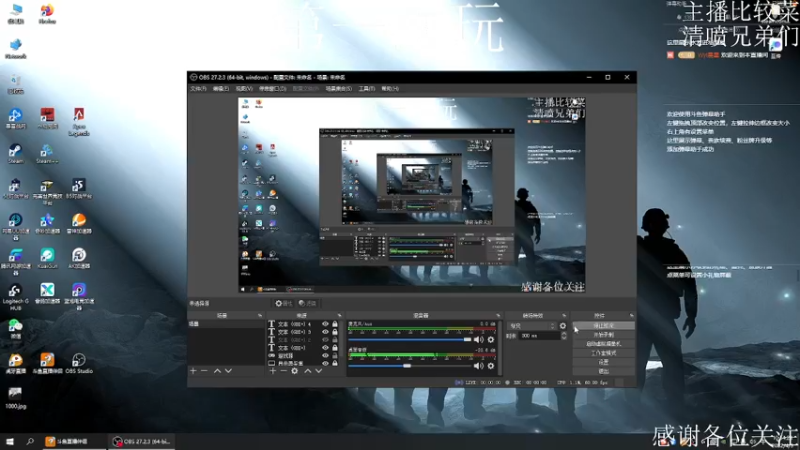This screenshot has height=450, width=800.
Task: Decrease the transition duration with the down arrow
Action: [564, 338]
